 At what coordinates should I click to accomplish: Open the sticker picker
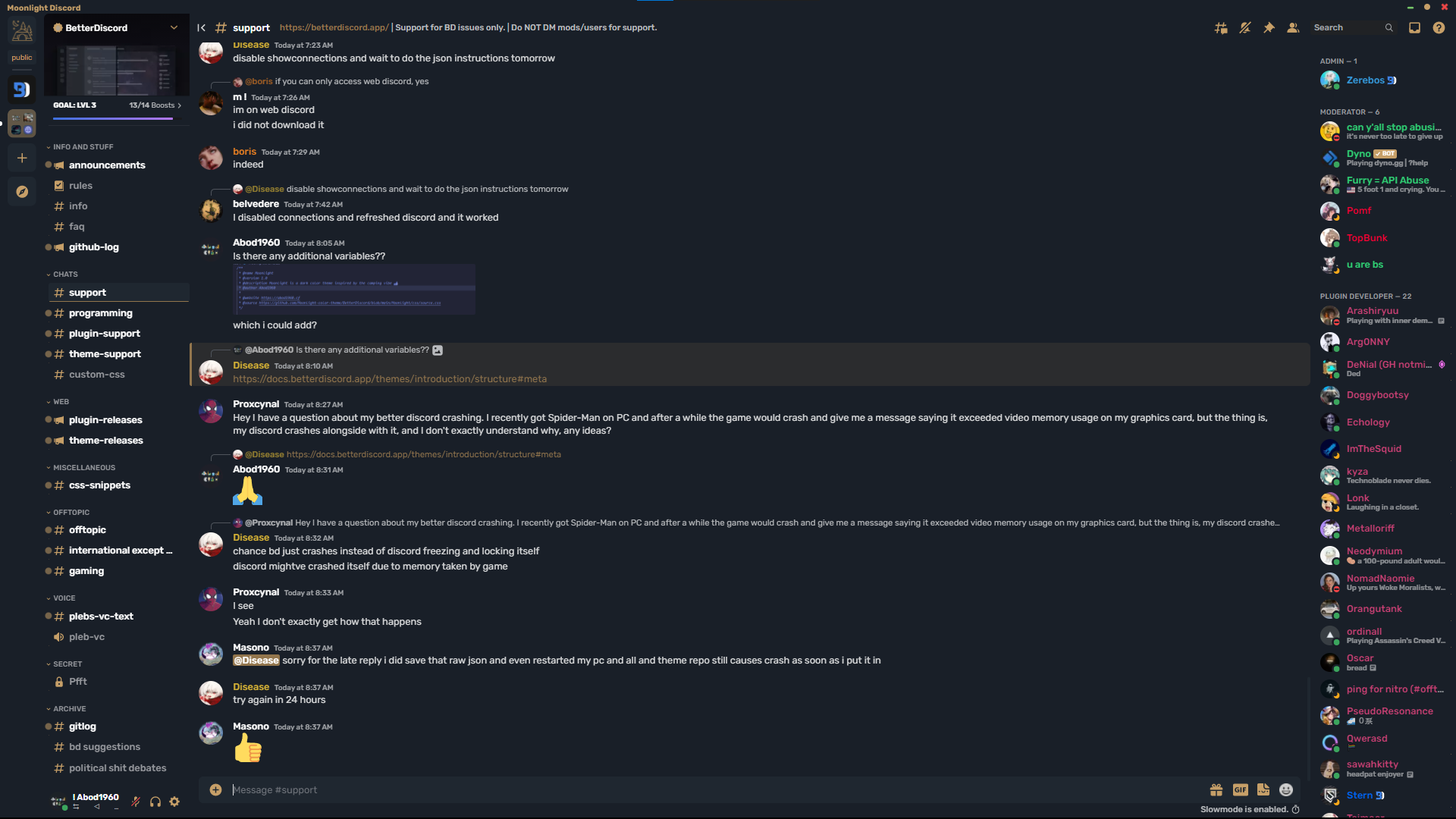(1263, 790)
